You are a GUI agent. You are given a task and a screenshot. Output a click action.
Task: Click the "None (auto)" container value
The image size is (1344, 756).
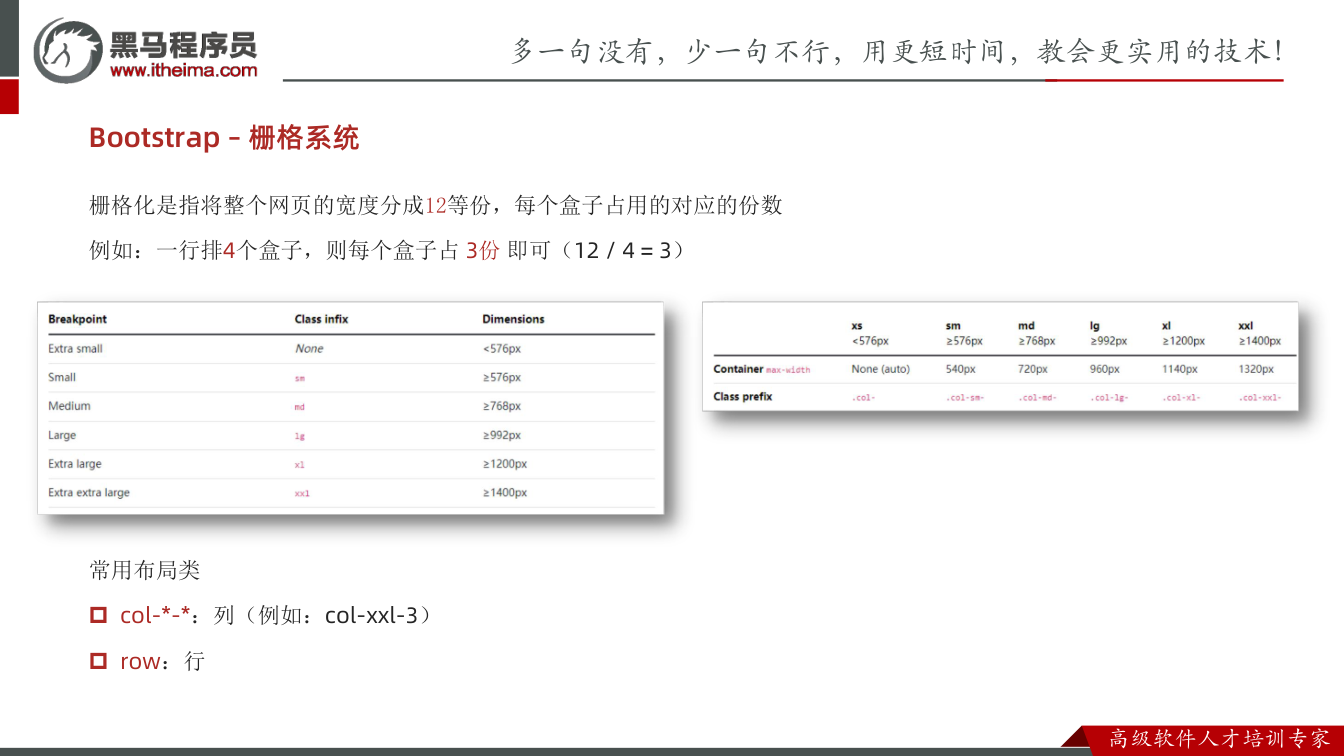point(881,369)
